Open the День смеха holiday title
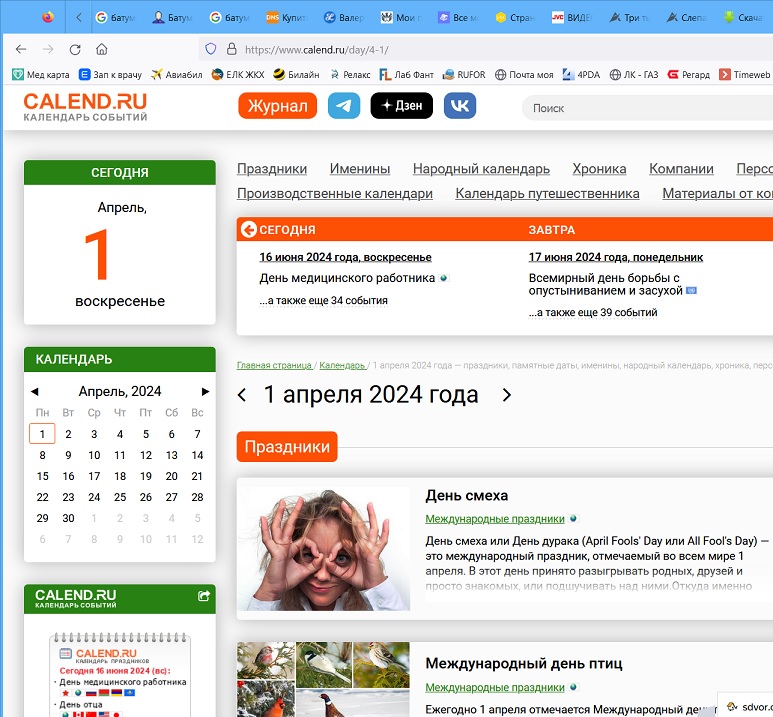 tap(466, 496)
